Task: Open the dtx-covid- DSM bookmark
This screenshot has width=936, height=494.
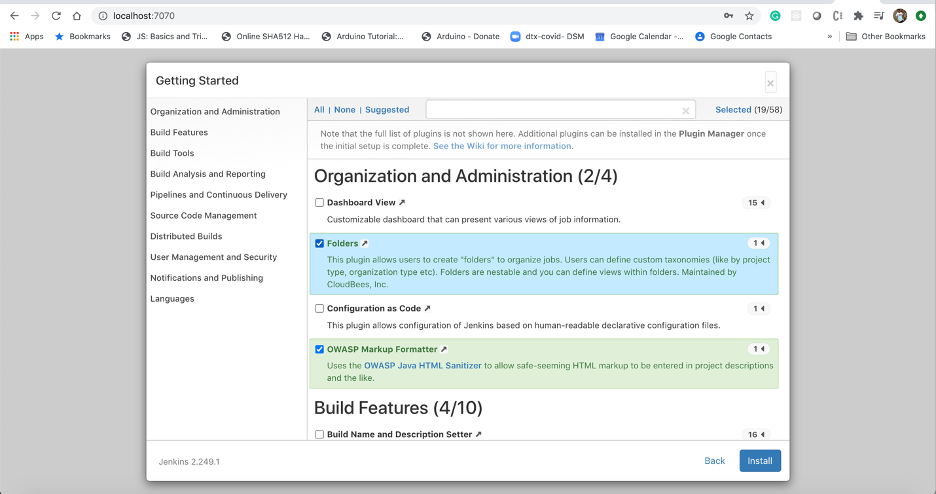Action: 547,36
